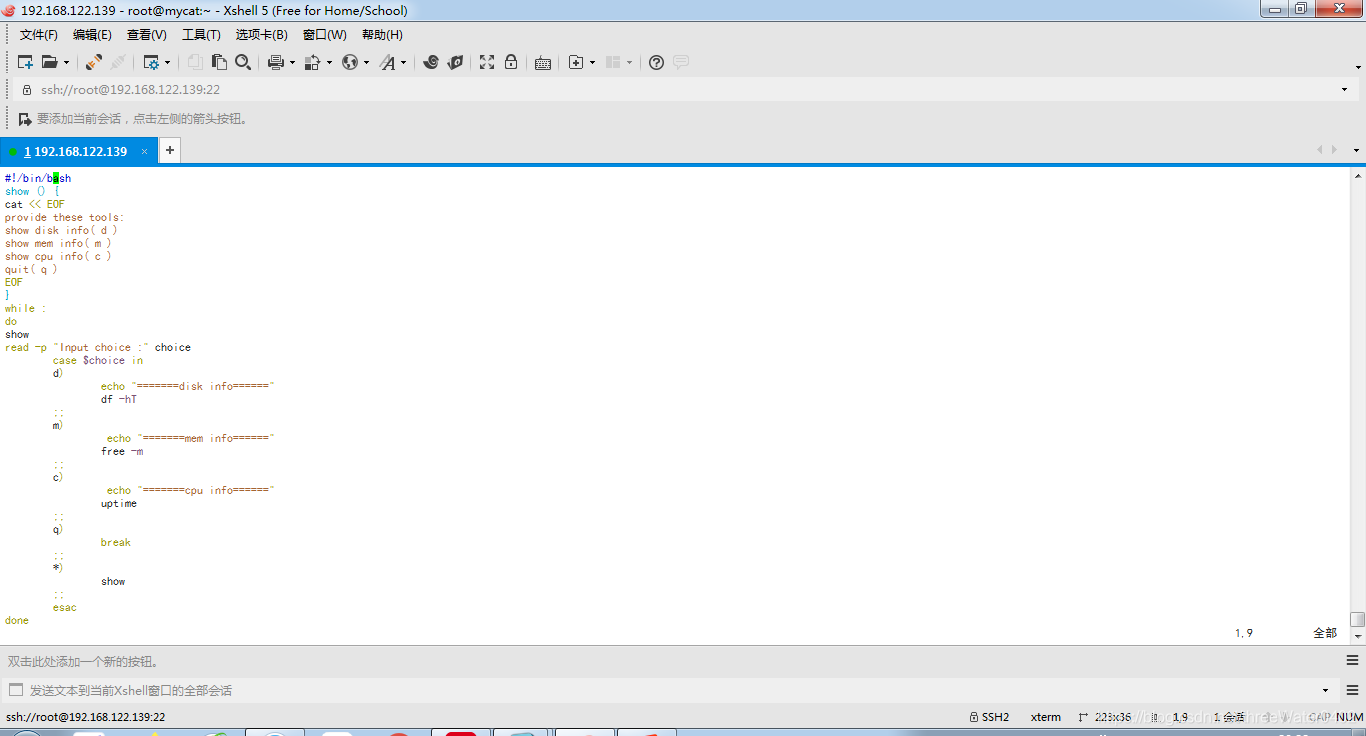Image resolution: width=1366 pixels, height=736 pixels.
Task: Click the compose bar text input
Action: point(670,690)
